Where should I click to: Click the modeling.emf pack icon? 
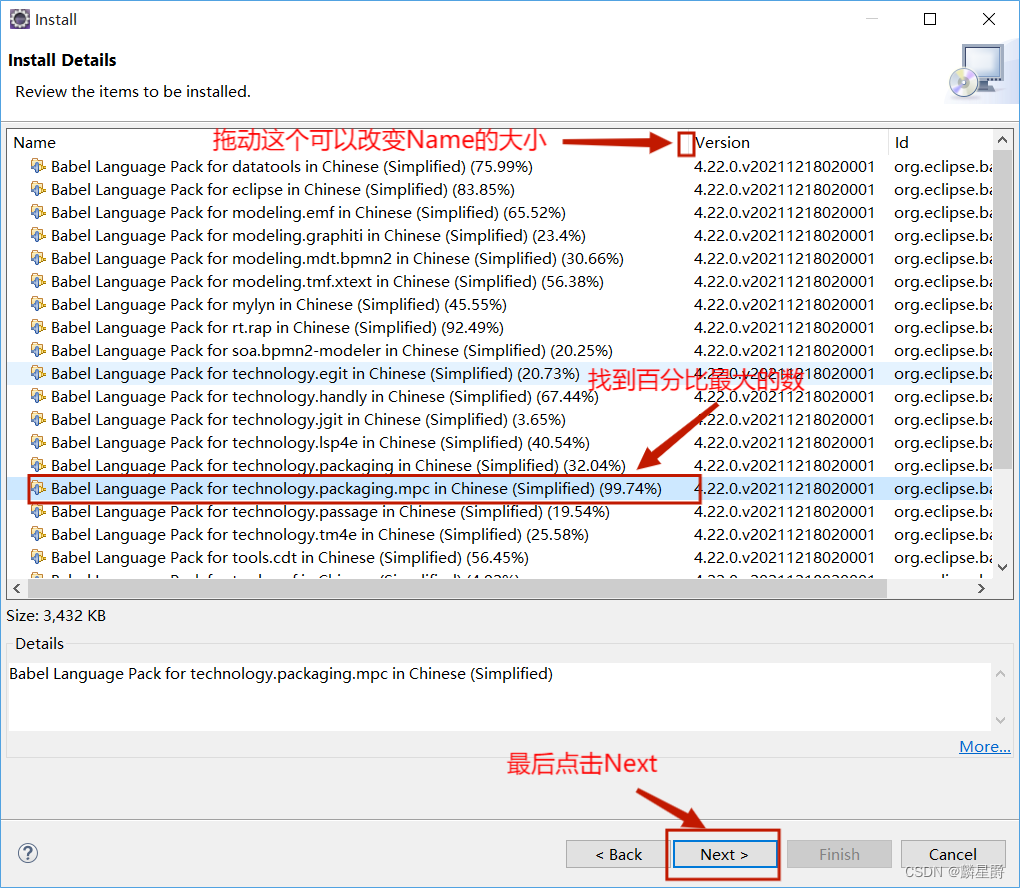(38, 212)
